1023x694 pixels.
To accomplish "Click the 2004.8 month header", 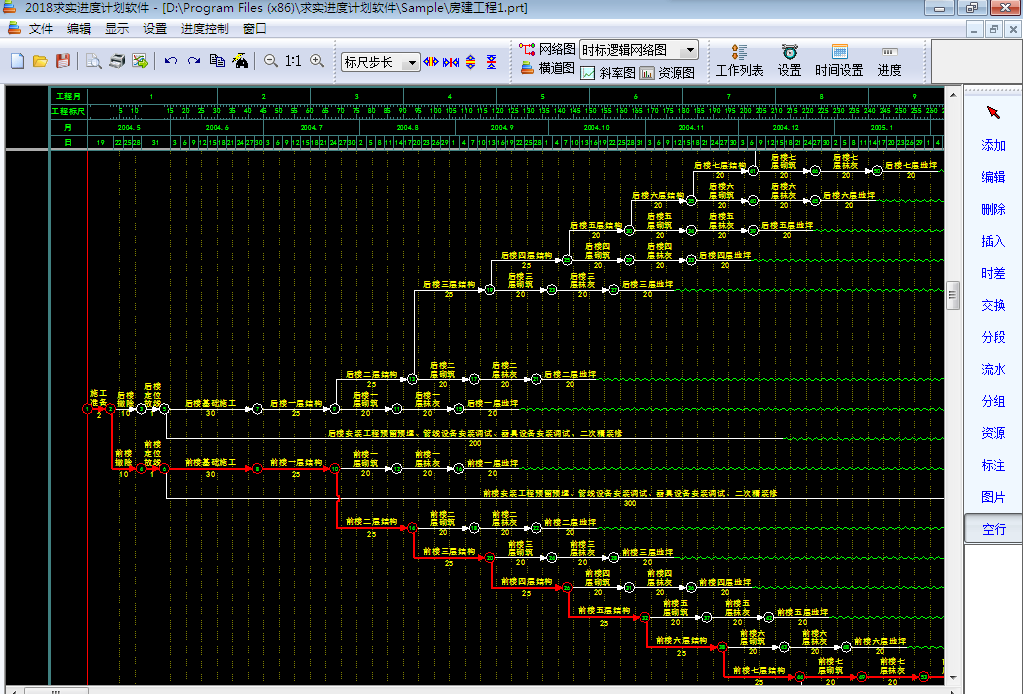I will click(x=408, y=128).
